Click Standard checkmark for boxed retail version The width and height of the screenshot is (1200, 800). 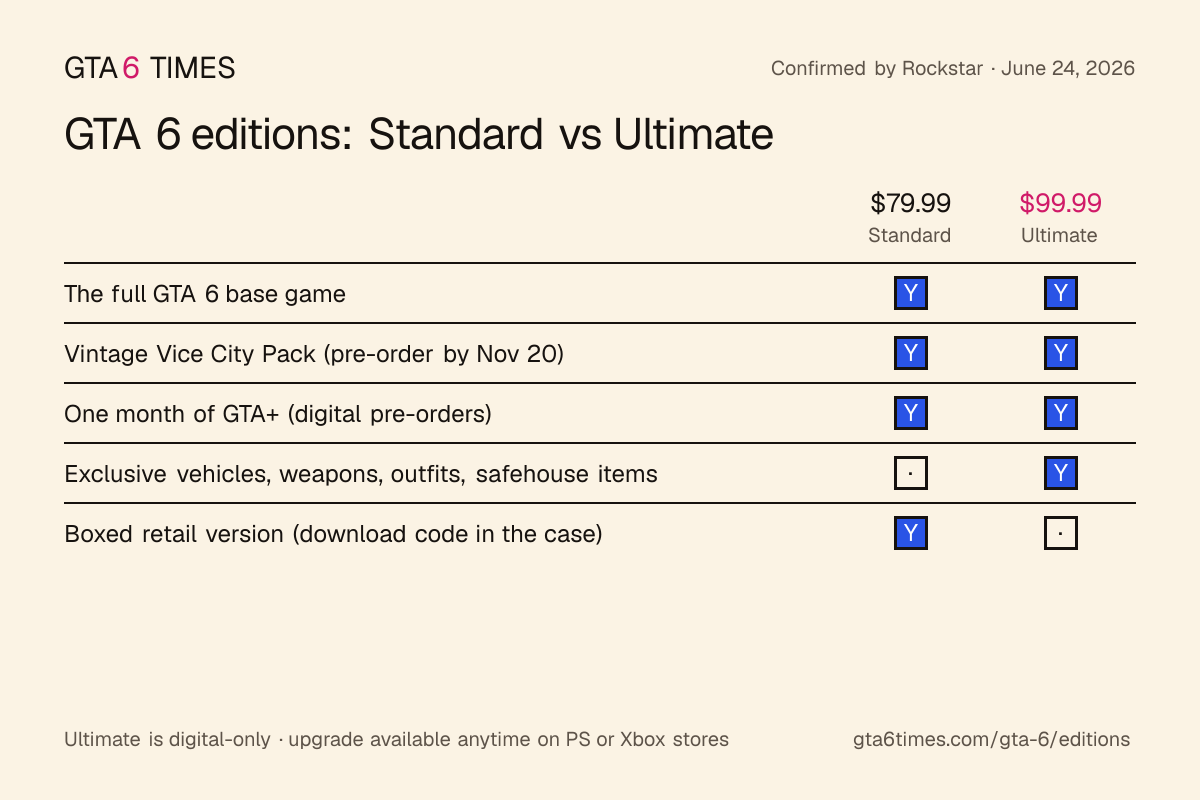coord(910,533)
